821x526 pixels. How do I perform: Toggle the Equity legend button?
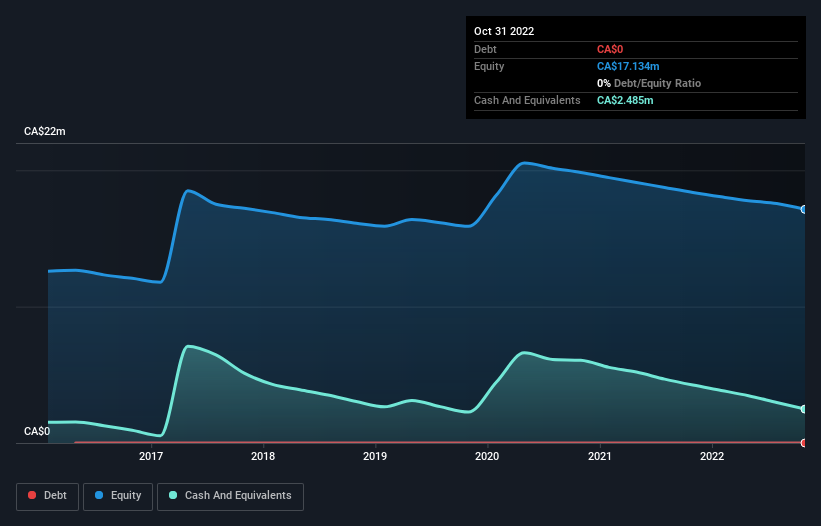pos(118,496)
